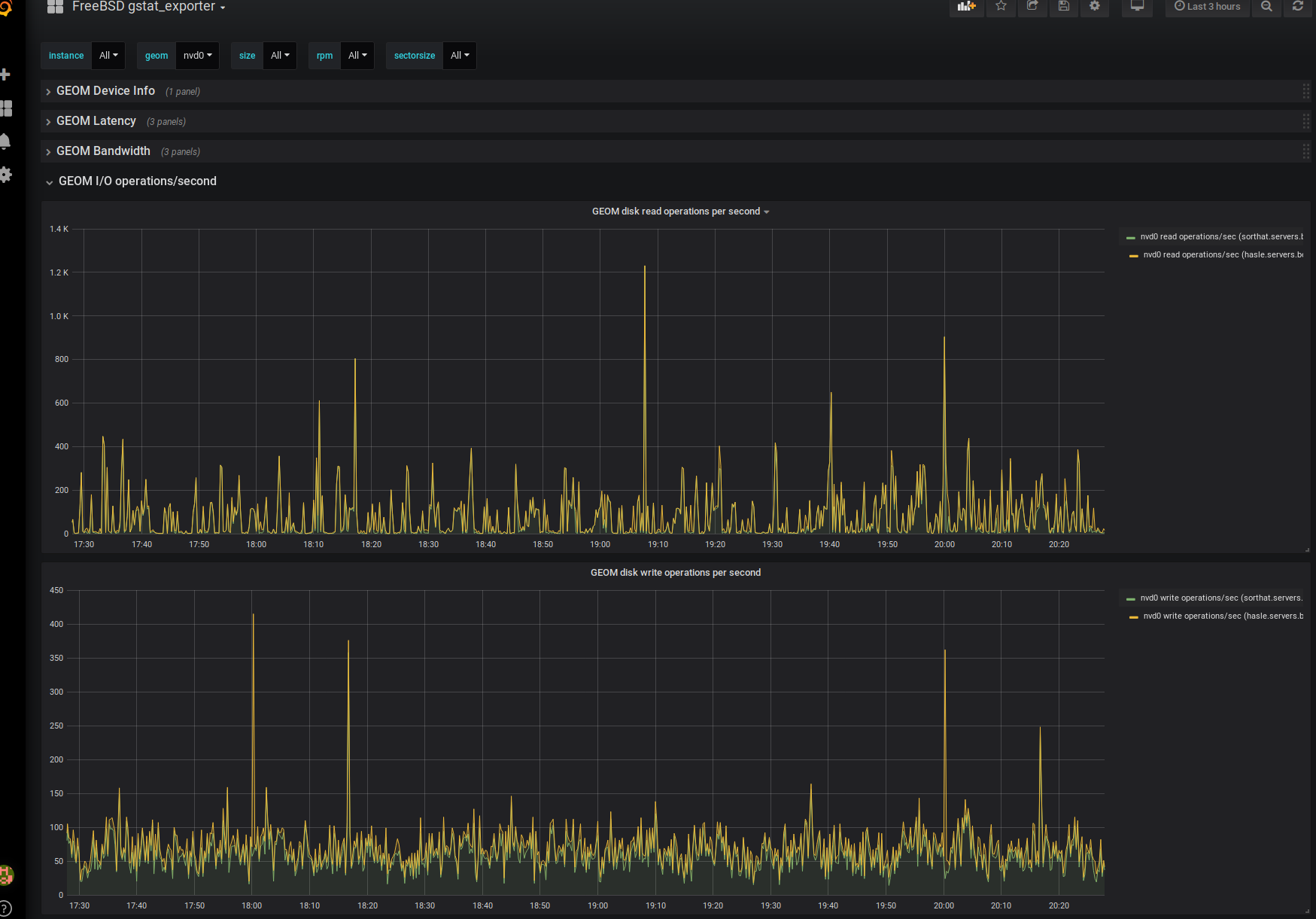
Task: Expand the GEOM Latency row
Action: point(96,121)
